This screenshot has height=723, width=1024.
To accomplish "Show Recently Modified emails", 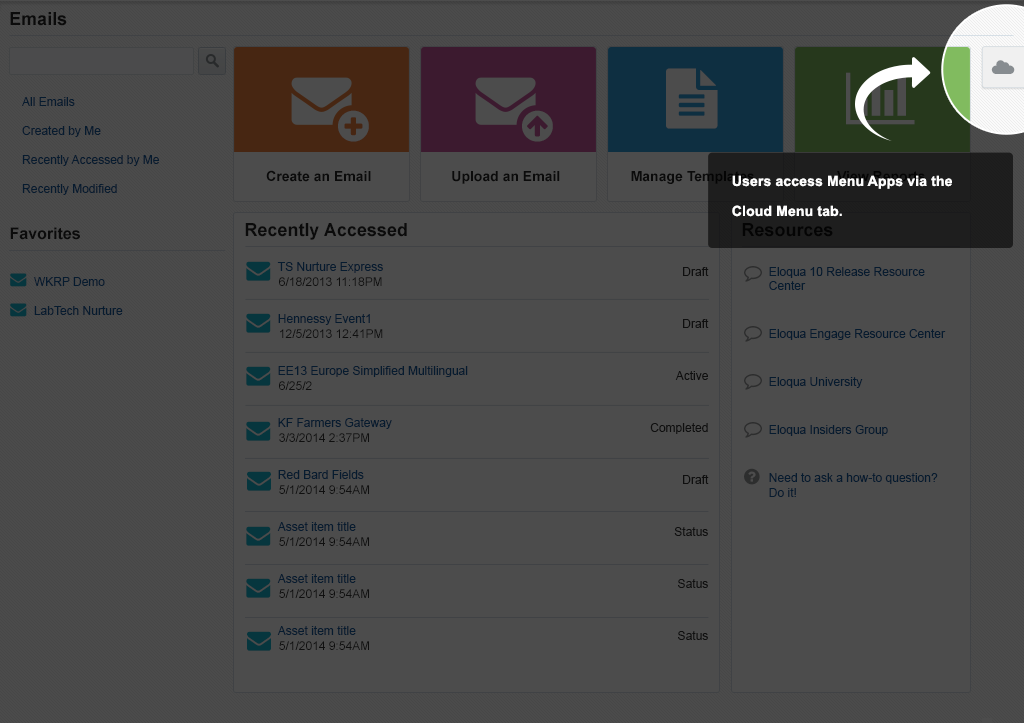I will (x=69, y=189).
